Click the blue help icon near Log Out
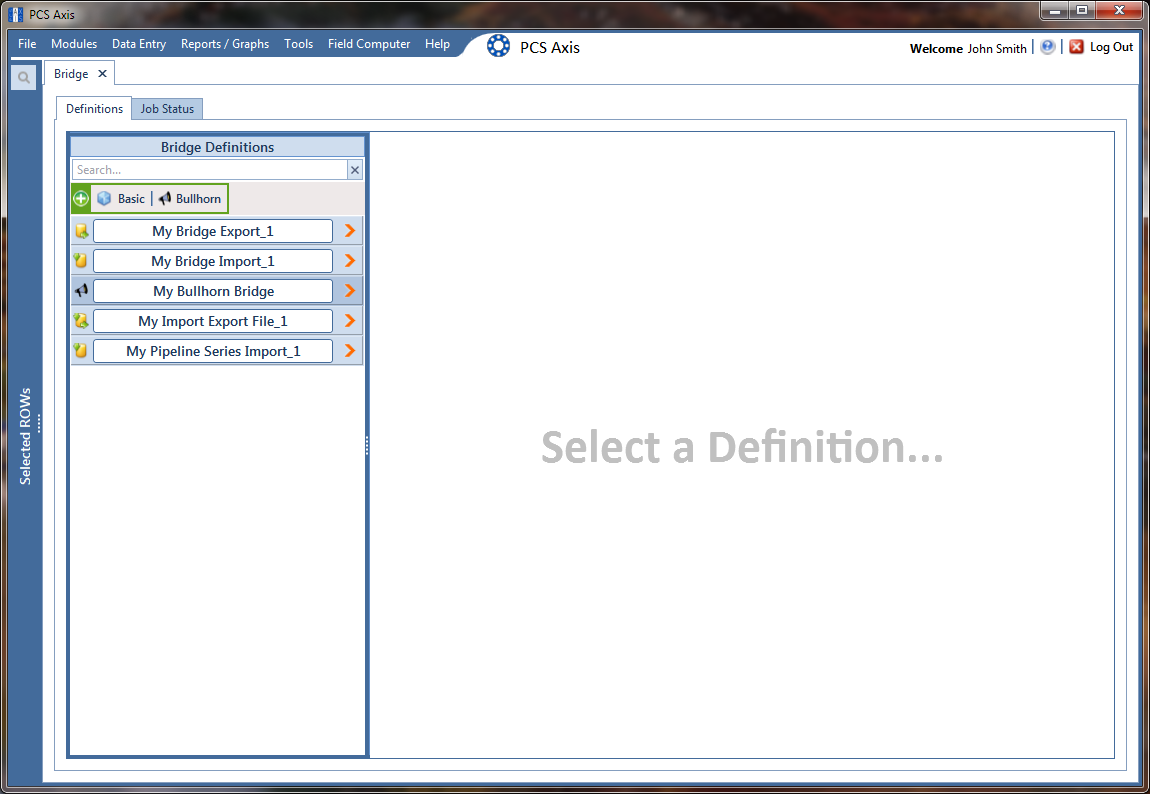This screenshot has width=1150, height=794. click(1048, 47)
